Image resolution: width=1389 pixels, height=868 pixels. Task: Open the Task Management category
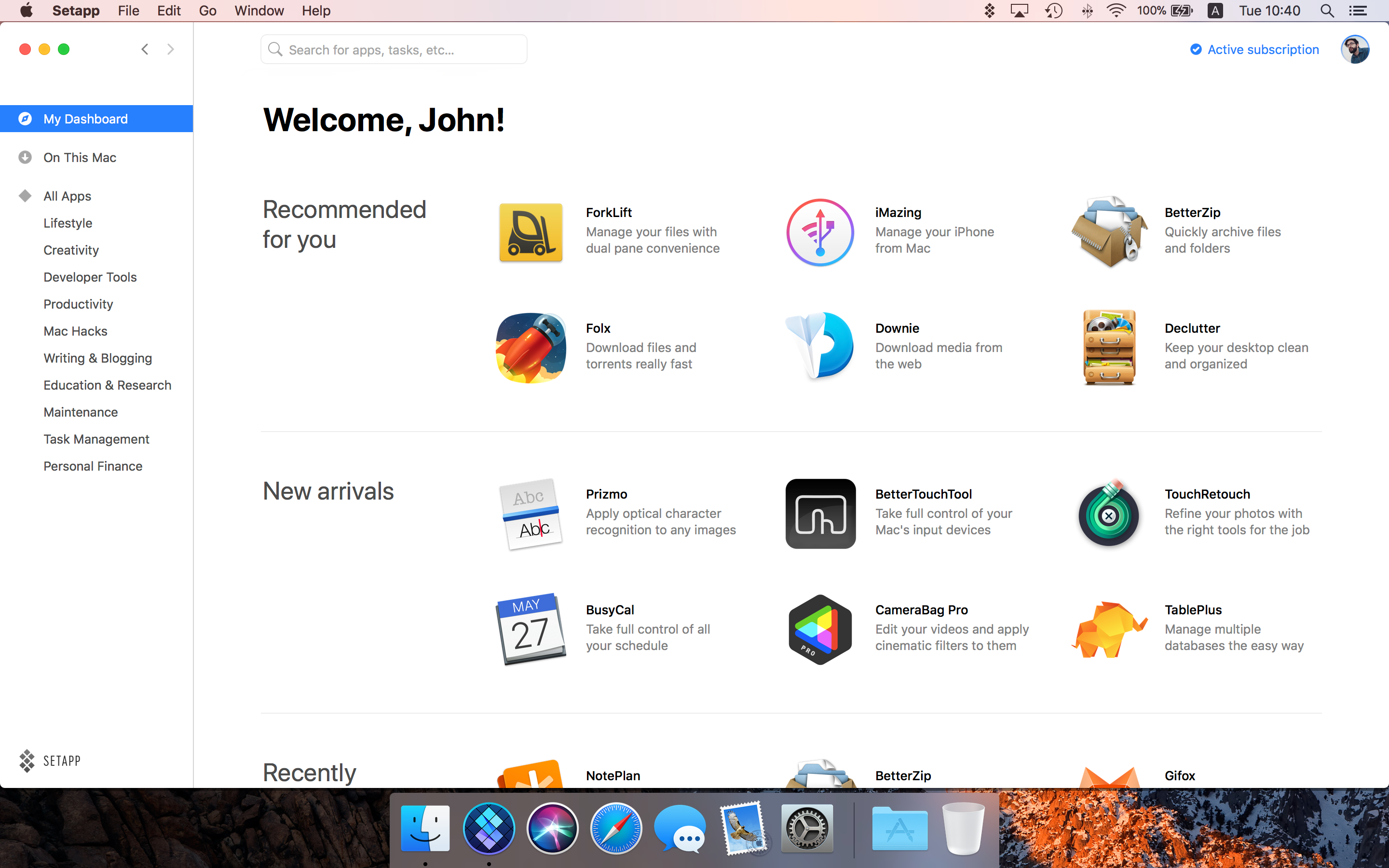[96, 439]
